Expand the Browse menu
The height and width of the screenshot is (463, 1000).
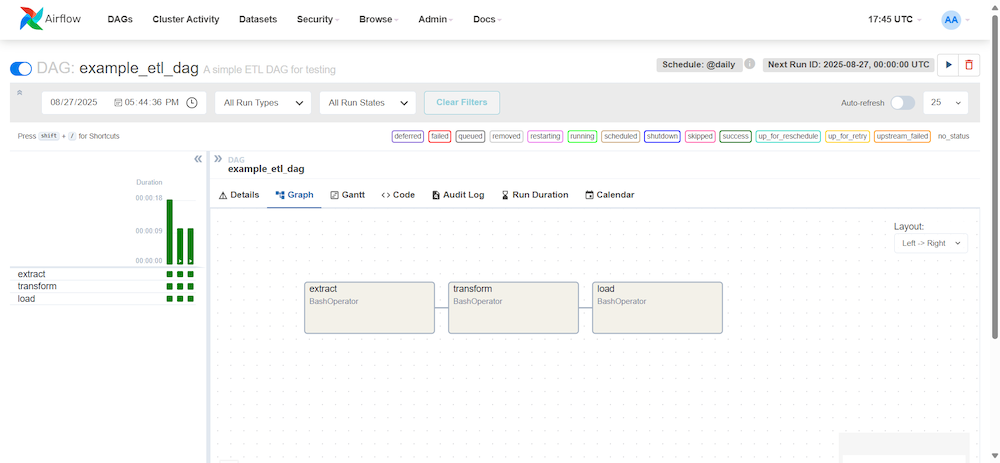tap(378, 20)
